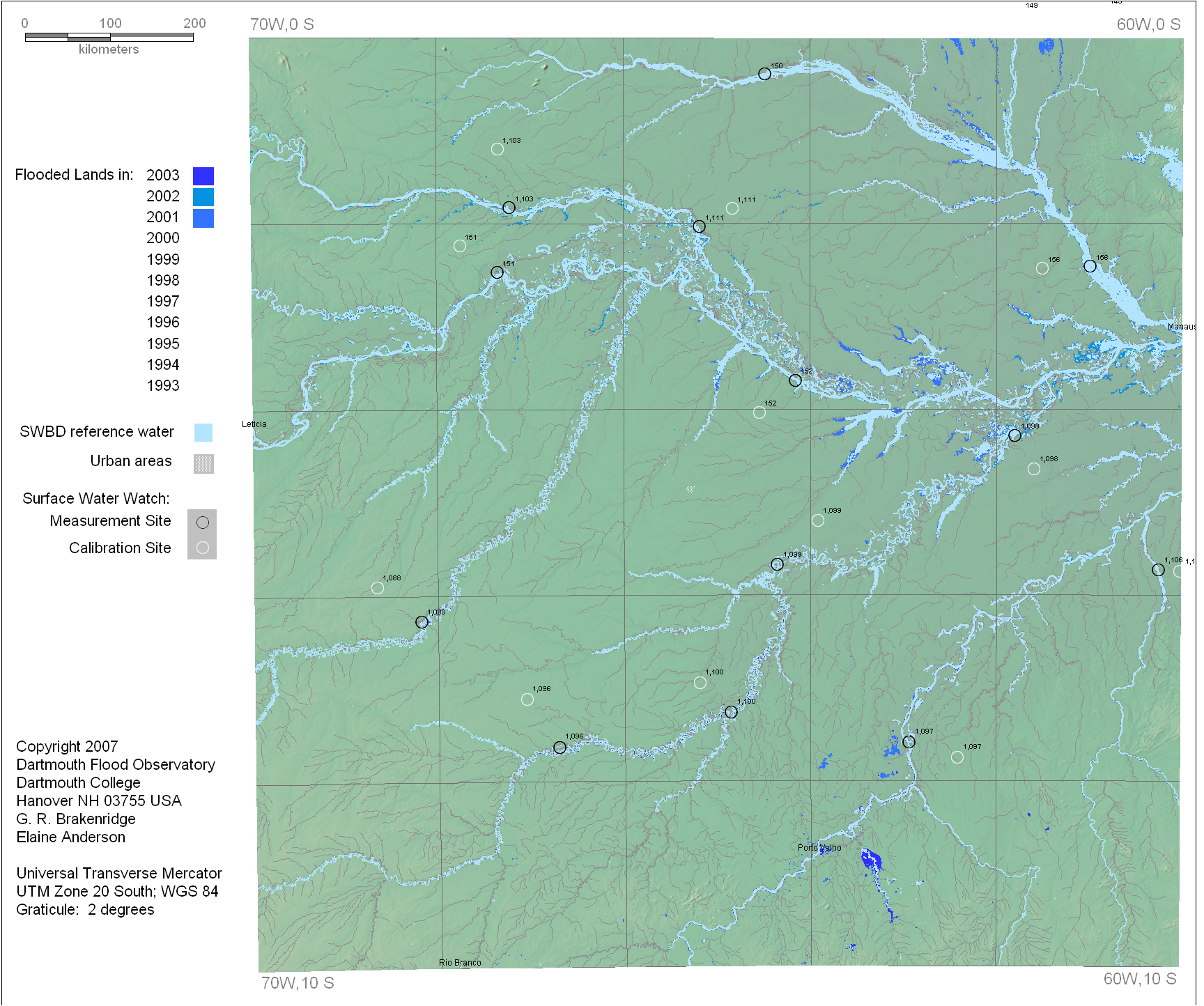Select the Urban areas legend swatch
This screenshot has height=1006, width=1204.
pos(203,464)
